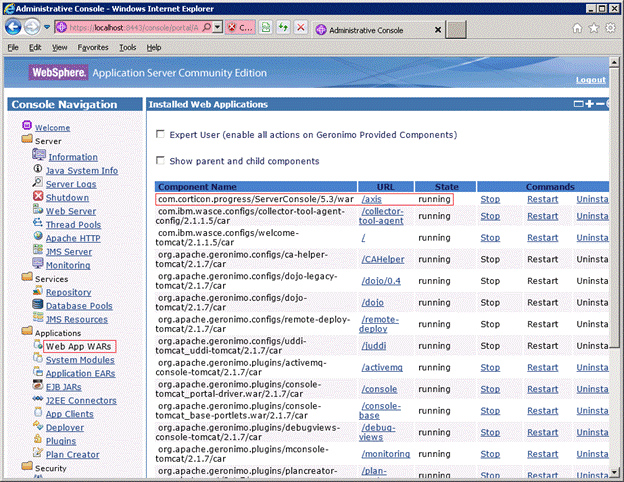Collapse the Services folder
This screenshot has height=482, width=624.
tap(27, 277)
